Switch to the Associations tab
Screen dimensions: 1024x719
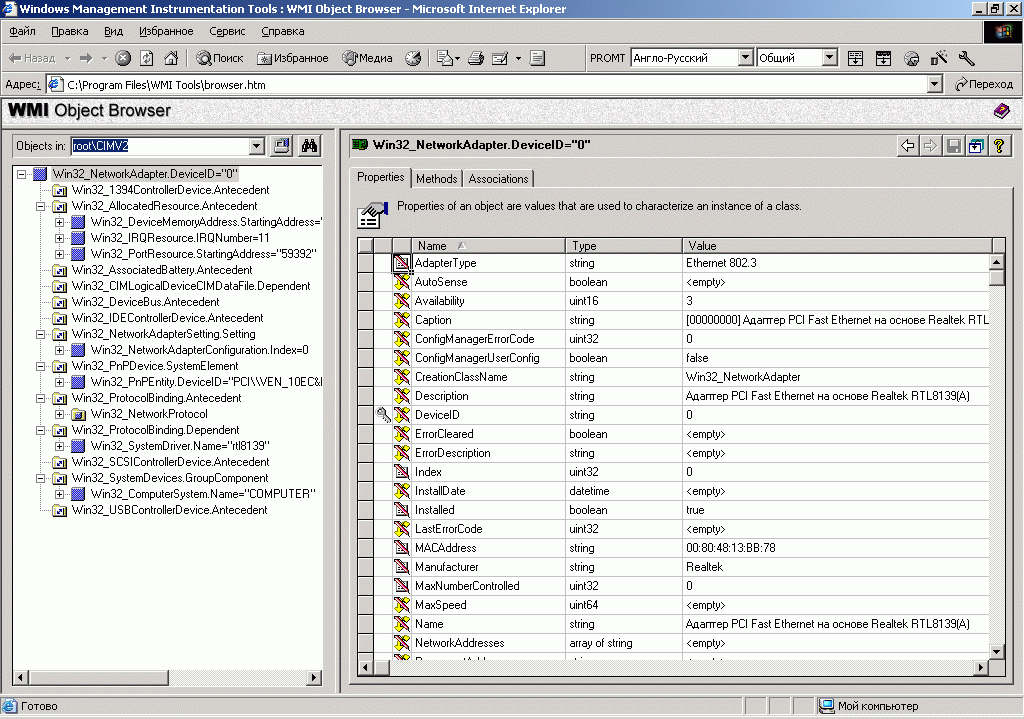point(498,179)
